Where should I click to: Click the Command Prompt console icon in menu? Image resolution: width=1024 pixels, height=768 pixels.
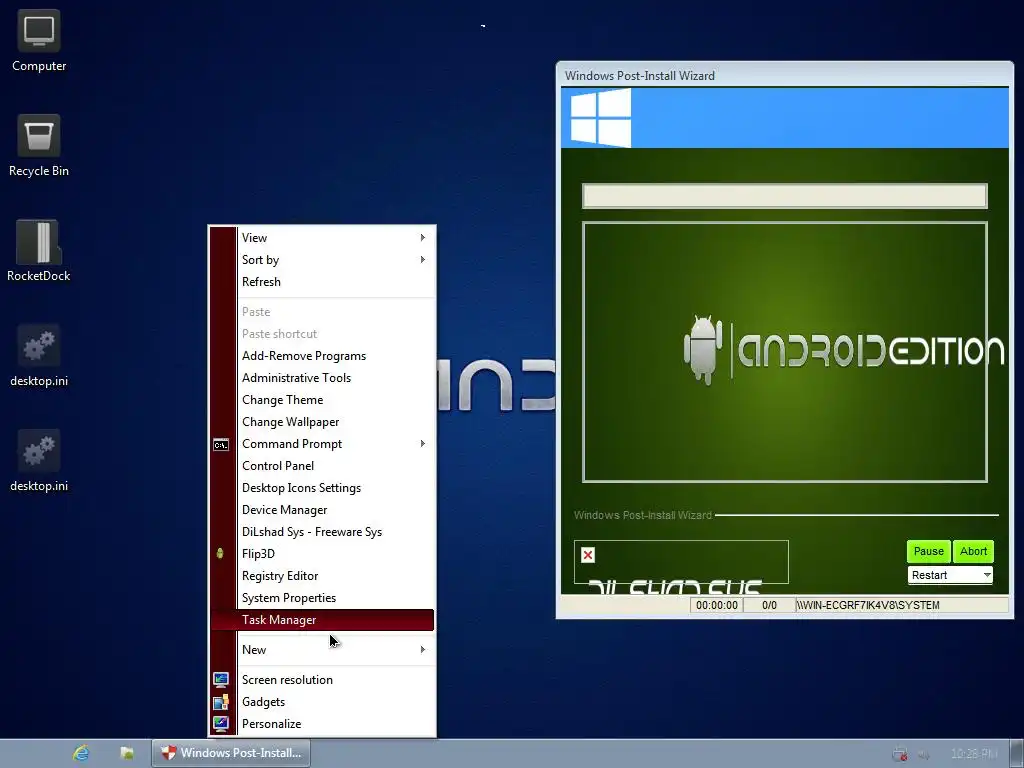221,445
